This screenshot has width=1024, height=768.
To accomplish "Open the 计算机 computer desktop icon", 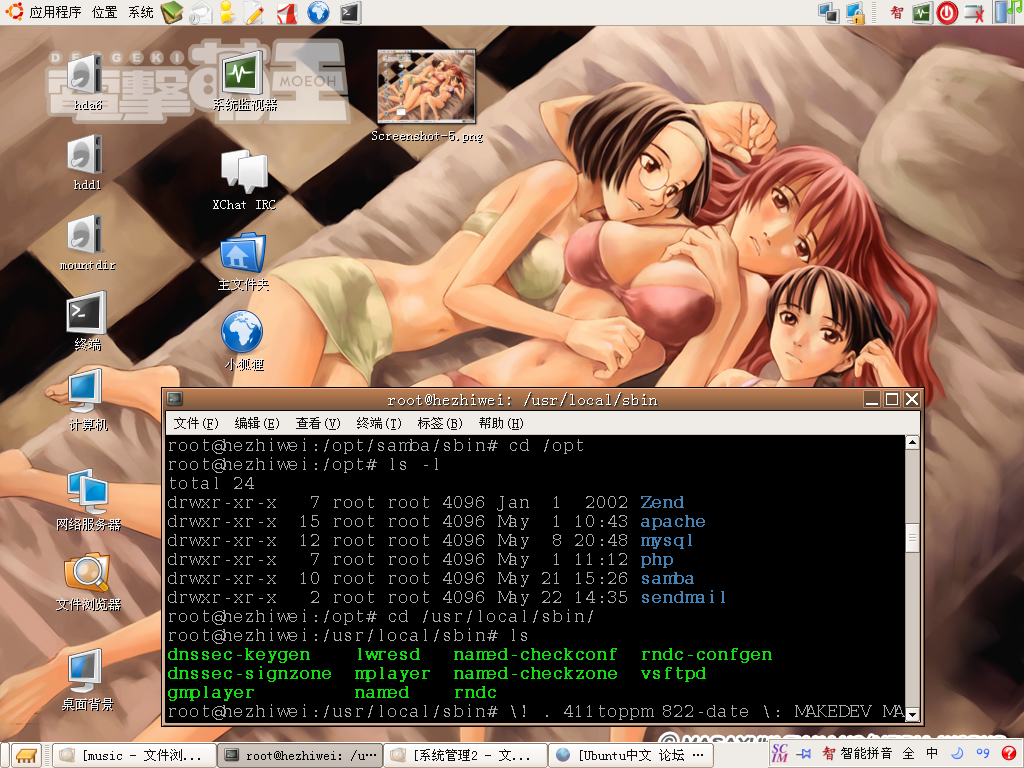I will (x=87, y=401).
